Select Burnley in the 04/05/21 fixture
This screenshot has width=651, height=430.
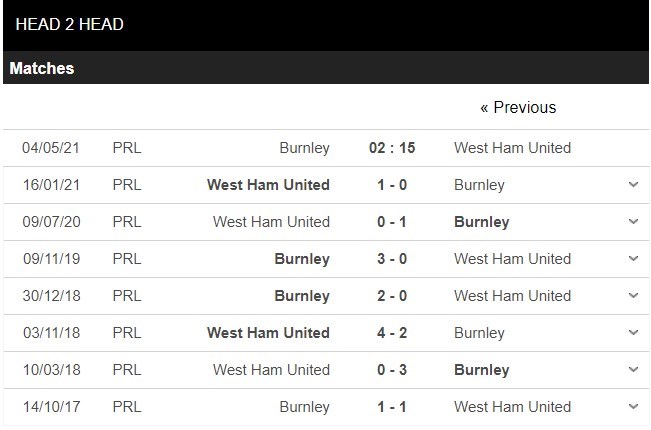(304, 148)
